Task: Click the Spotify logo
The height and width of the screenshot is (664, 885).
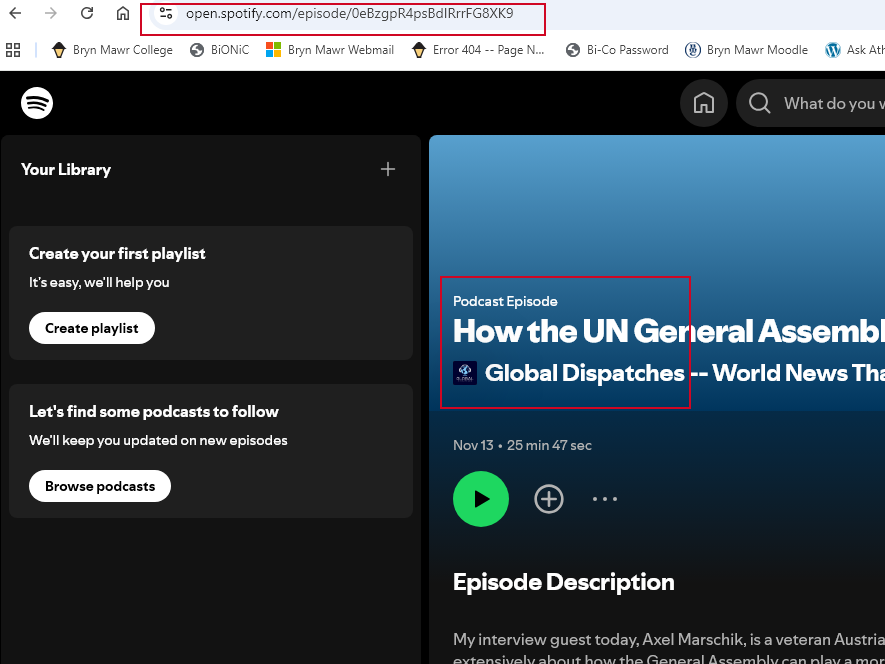Action: (37, 103)
